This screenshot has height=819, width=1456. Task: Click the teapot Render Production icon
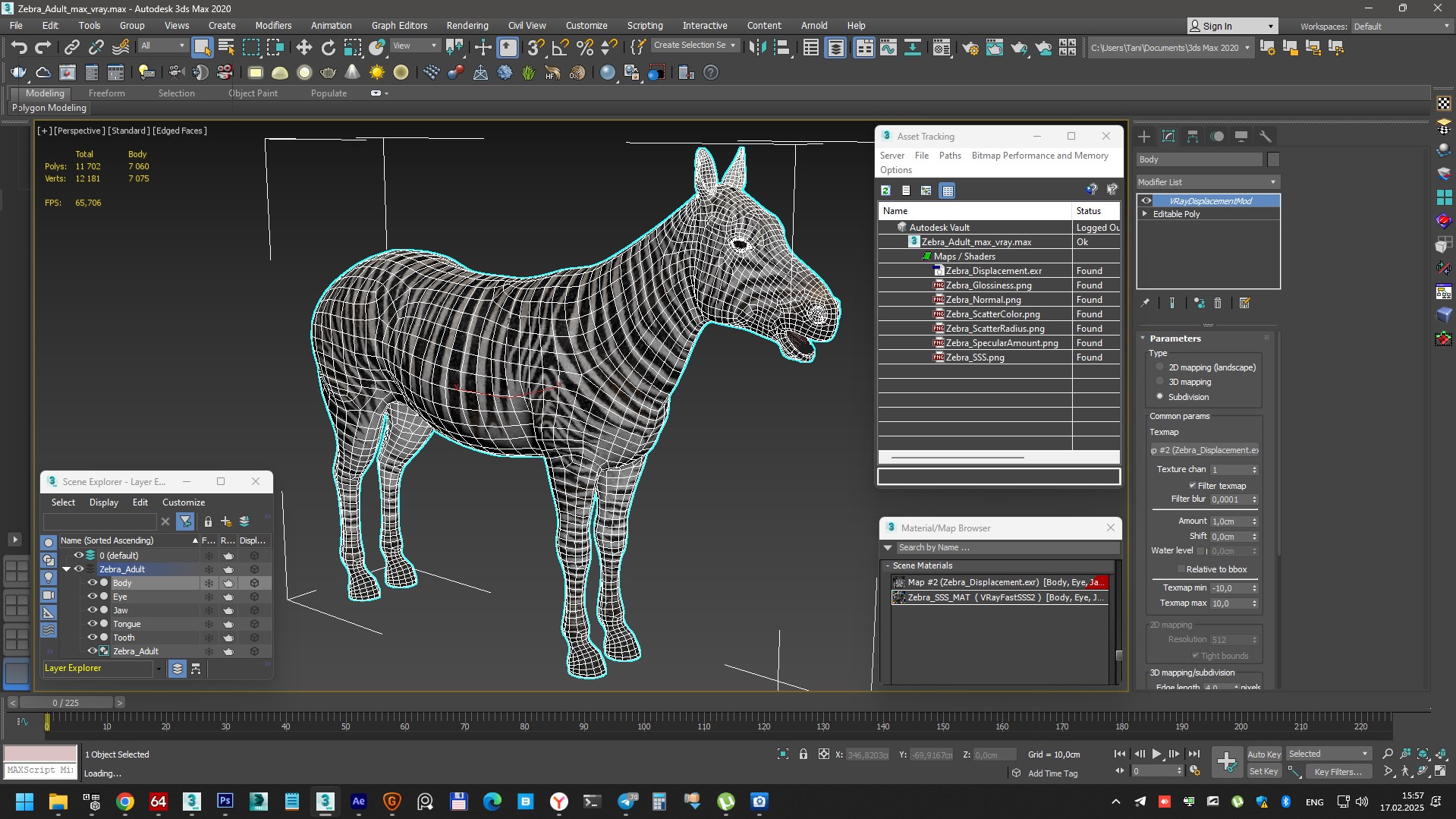[1019, 48]
